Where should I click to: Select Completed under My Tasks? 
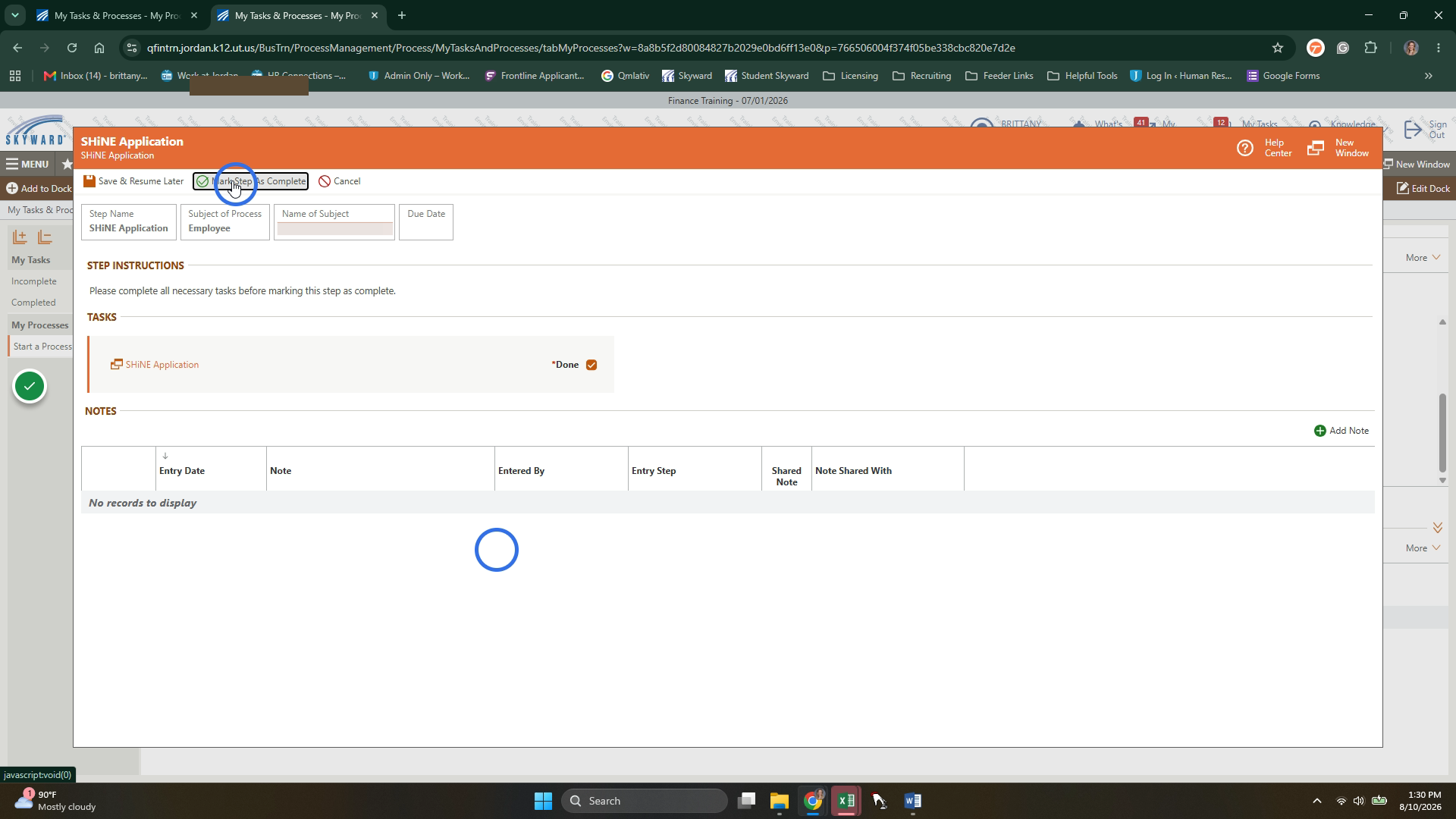point(33,303)
